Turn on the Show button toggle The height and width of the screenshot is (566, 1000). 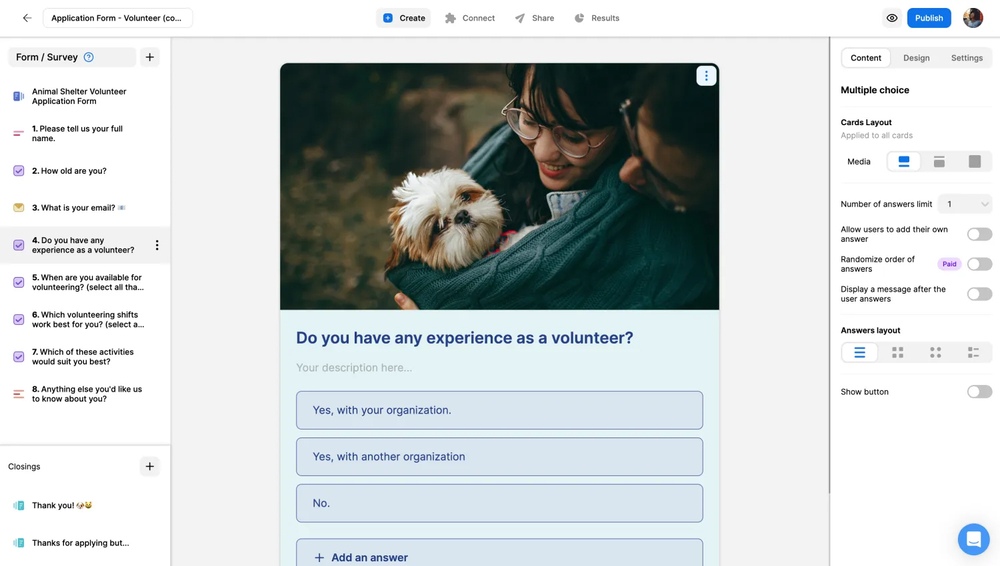(979, 392)
